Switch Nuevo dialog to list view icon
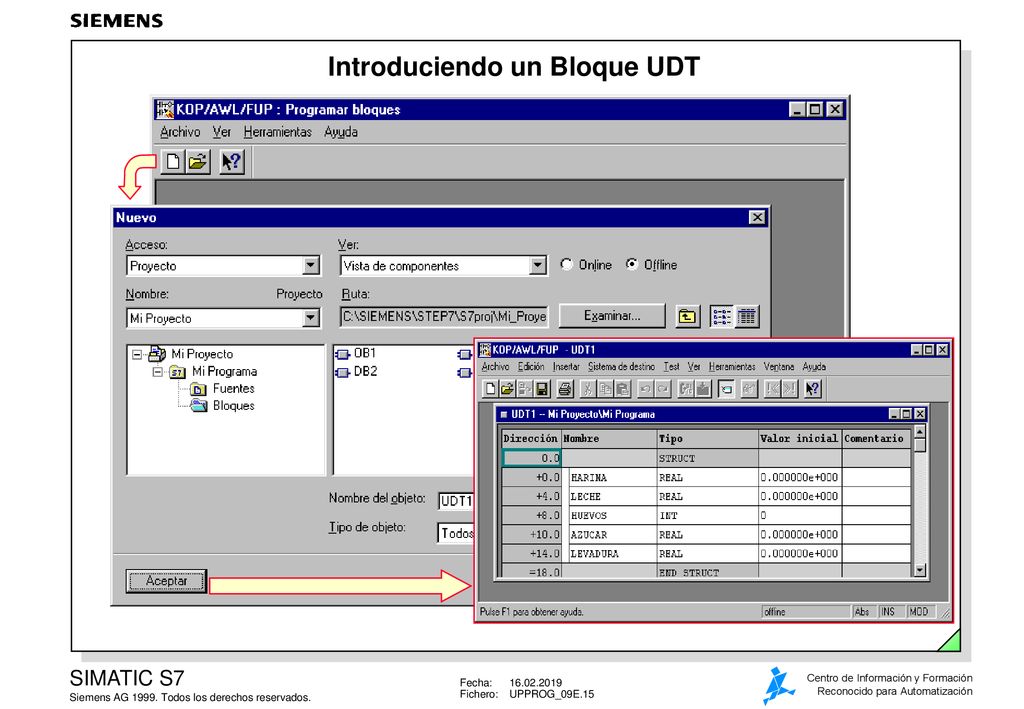 (722, 317)
